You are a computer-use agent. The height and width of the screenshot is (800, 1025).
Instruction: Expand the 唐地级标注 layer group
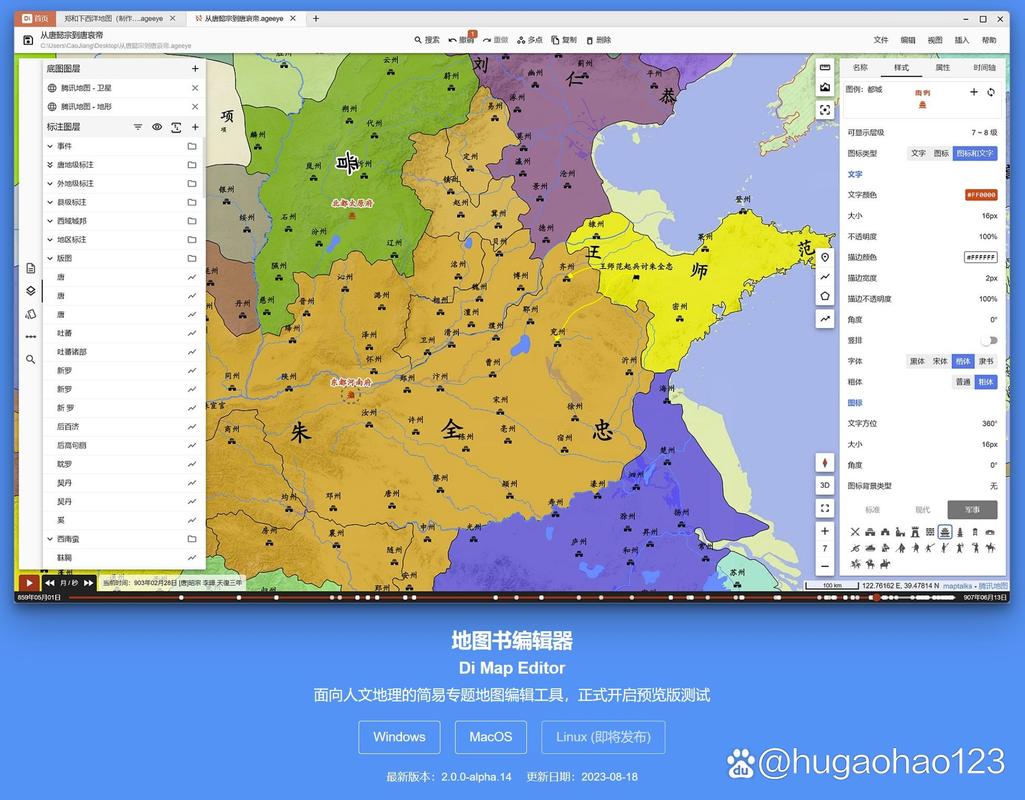click(50, 165)
